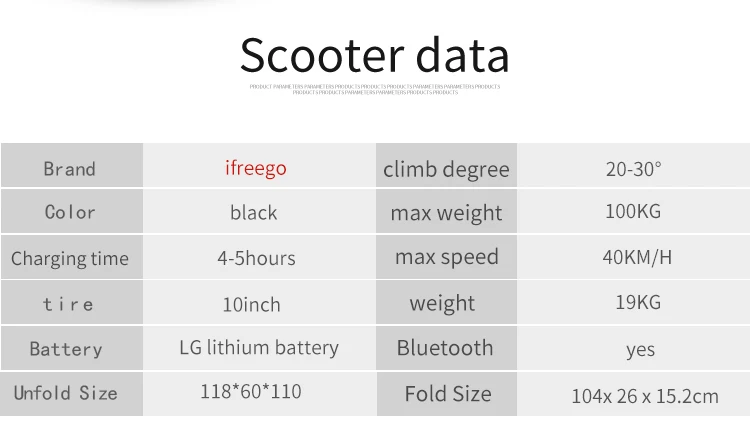Select the "118*60*110" dimensions value
The image size is (750, 440).
250,392
